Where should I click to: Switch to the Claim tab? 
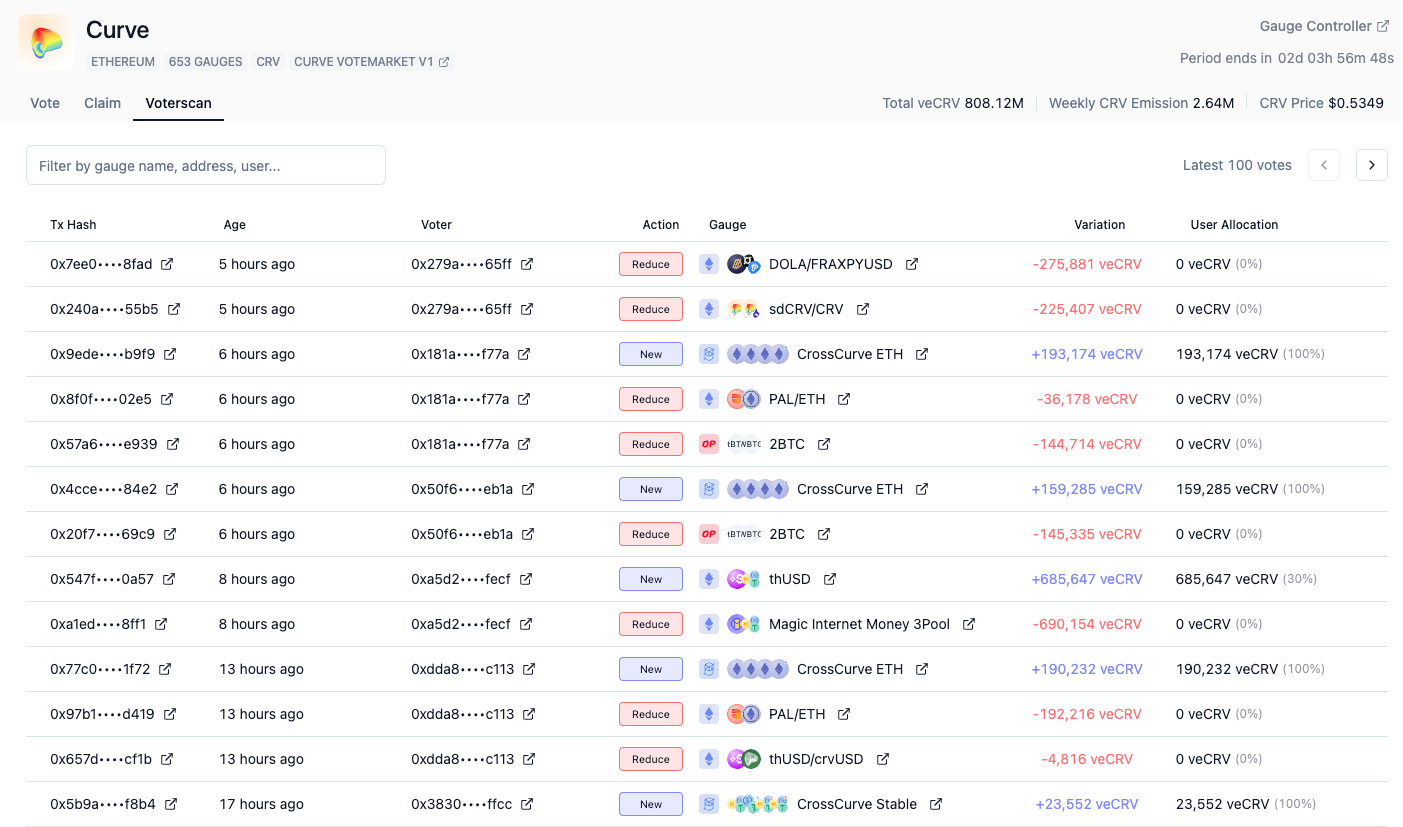pos(102,103)
